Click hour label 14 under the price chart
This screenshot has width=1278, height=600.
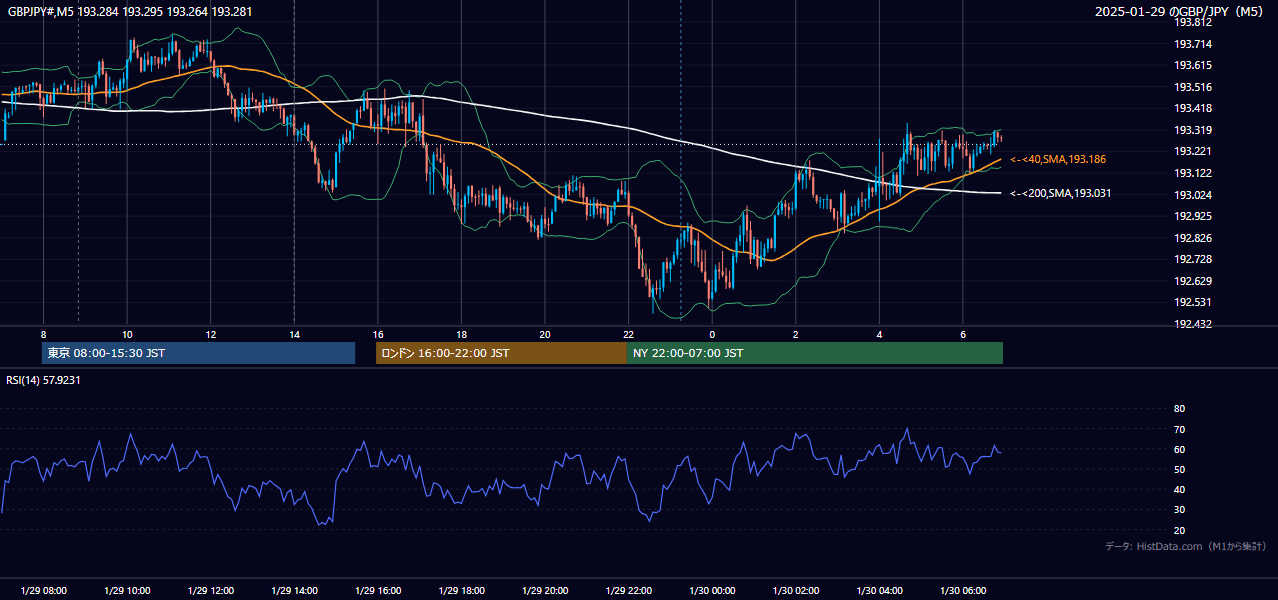coord(294,334)
